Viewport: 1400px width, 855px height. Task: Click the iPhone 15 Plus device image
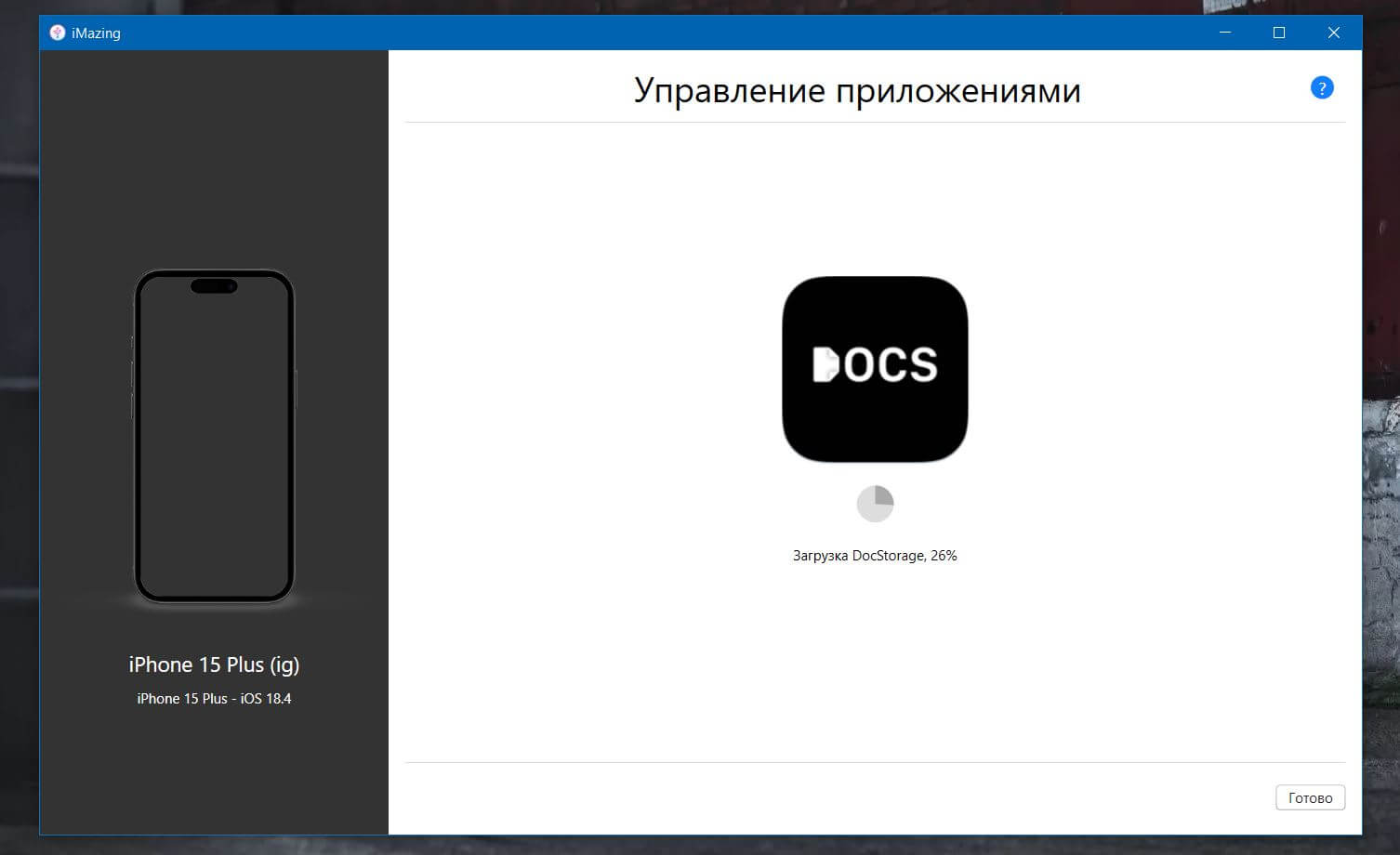click(x=215, y=436)
